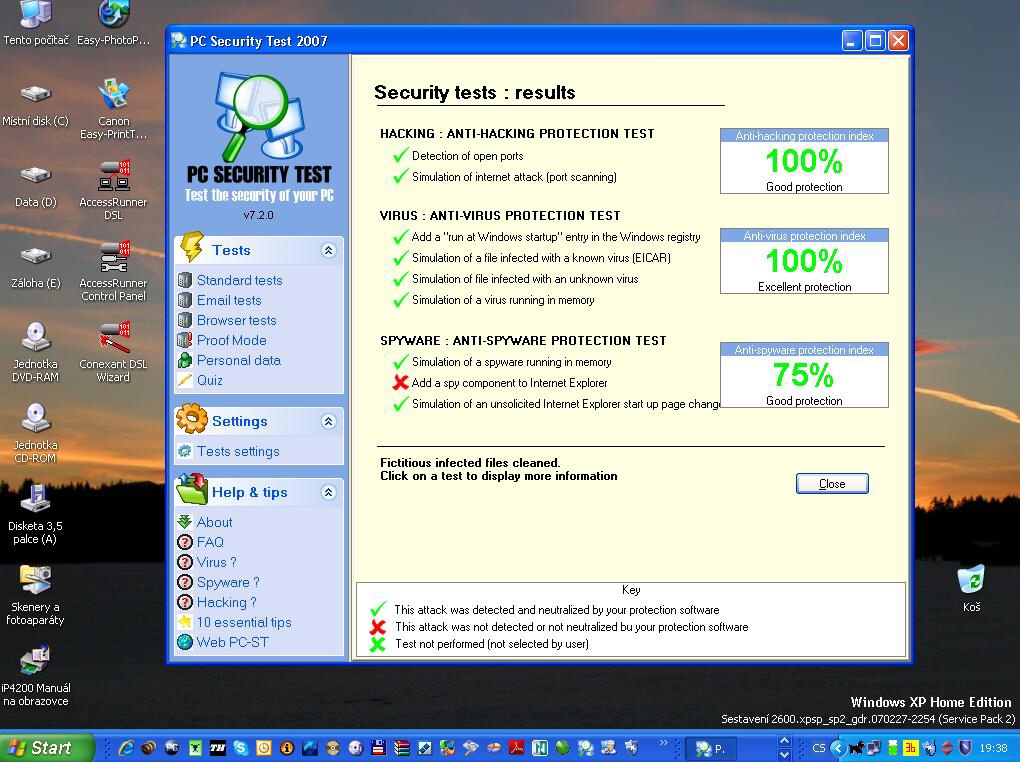Viewport: 1020px width, 762px height.
Task: Click the Spyware ? question mark icon
Action: 185,582
